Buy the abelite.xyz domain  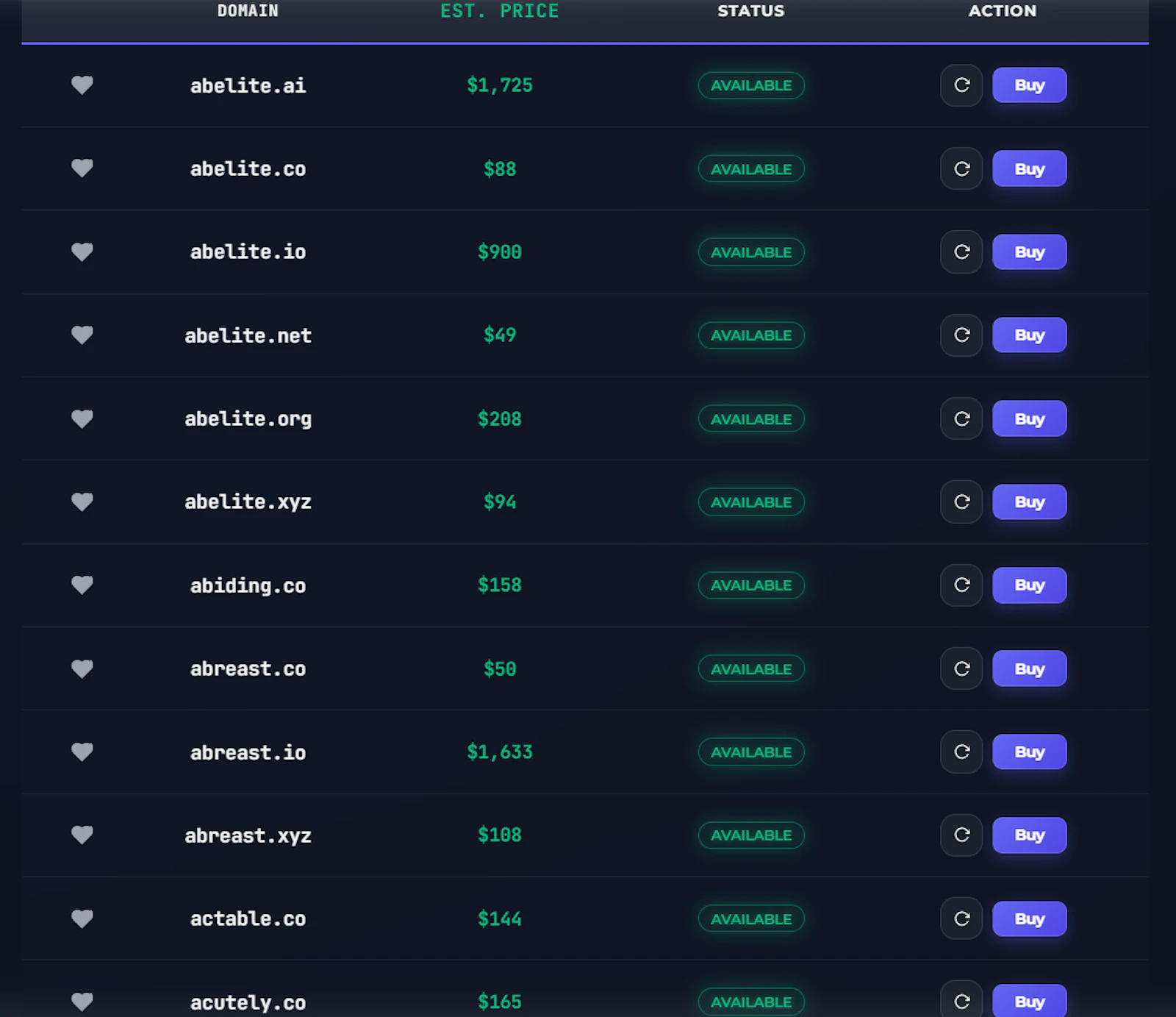coord(1029,502)
